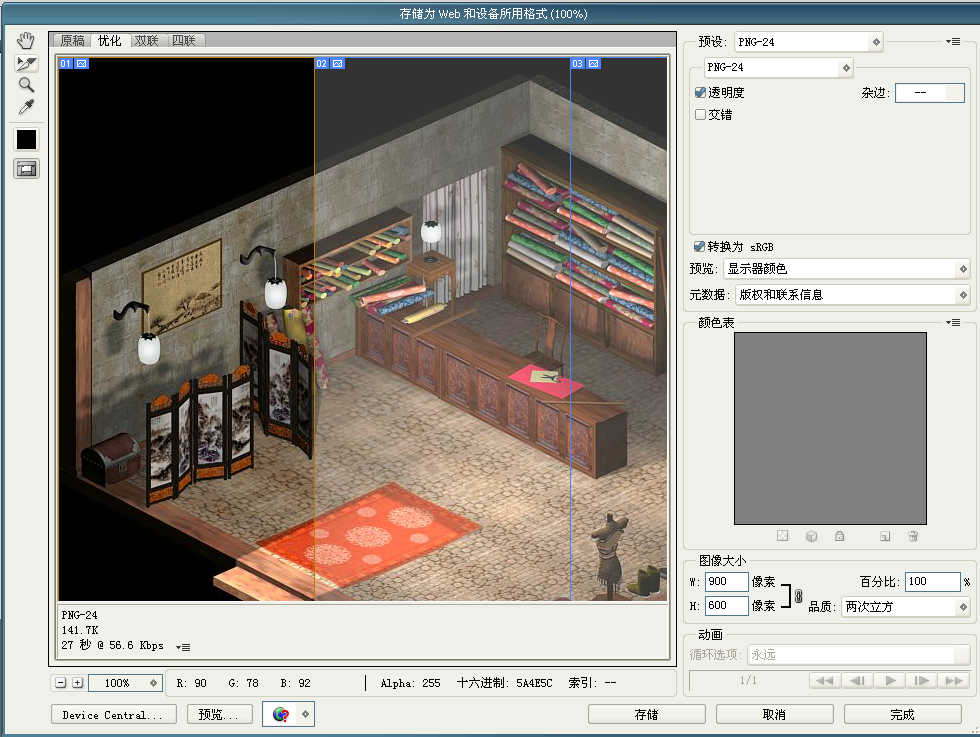Click the new color icon under color table
Viewport: 980px width, 737px height.
pos(884,536)
